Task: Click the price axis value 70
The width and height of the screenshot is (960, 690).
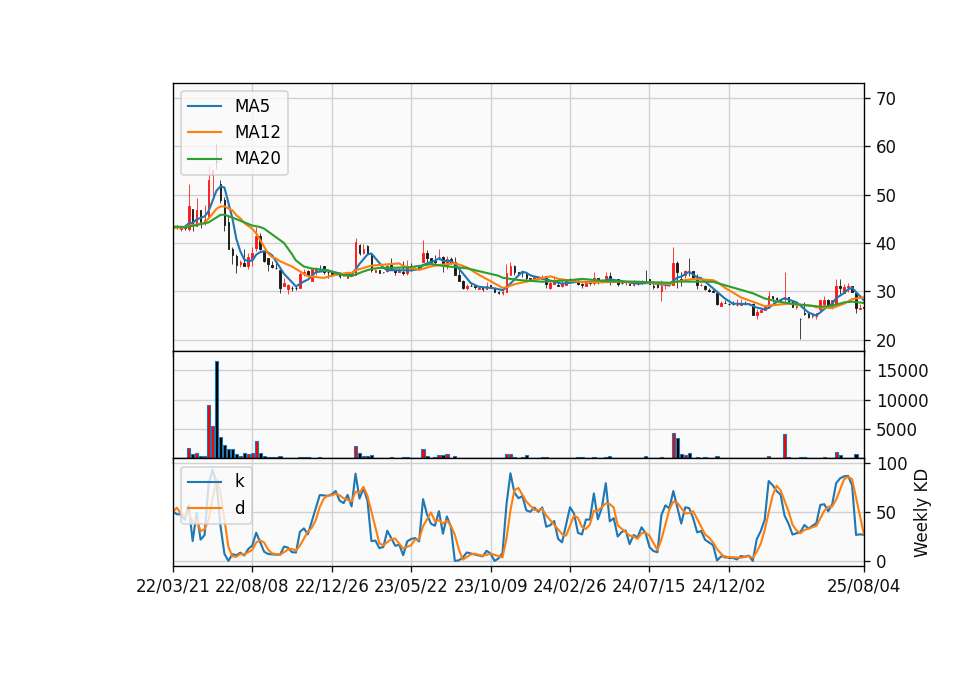Action: pyautogui.click(x=886, y=99)
